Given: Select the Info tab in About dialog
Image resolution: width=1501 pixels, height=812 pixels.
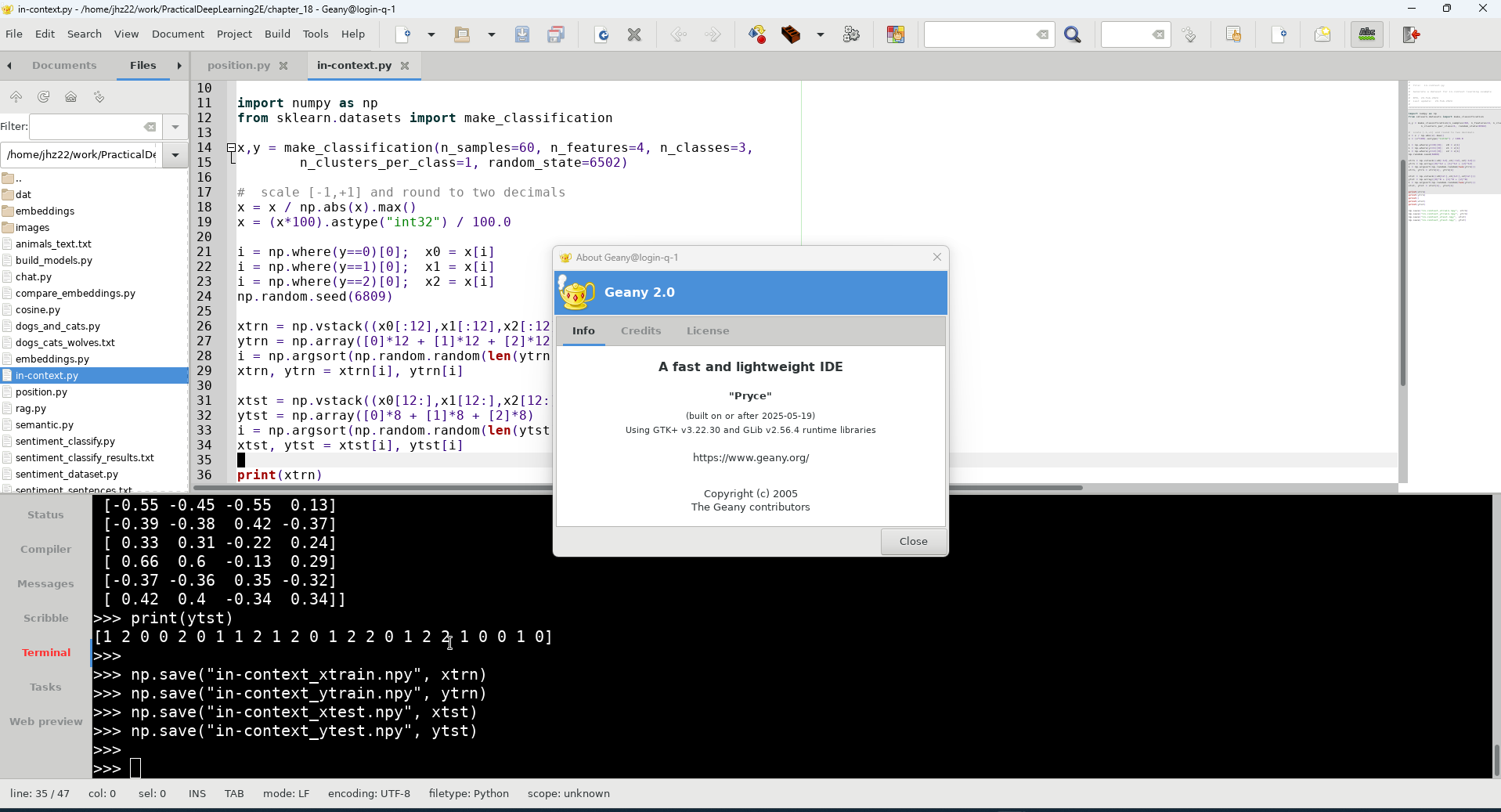Looking at the screenshot, I should click(x=583, y=331).
